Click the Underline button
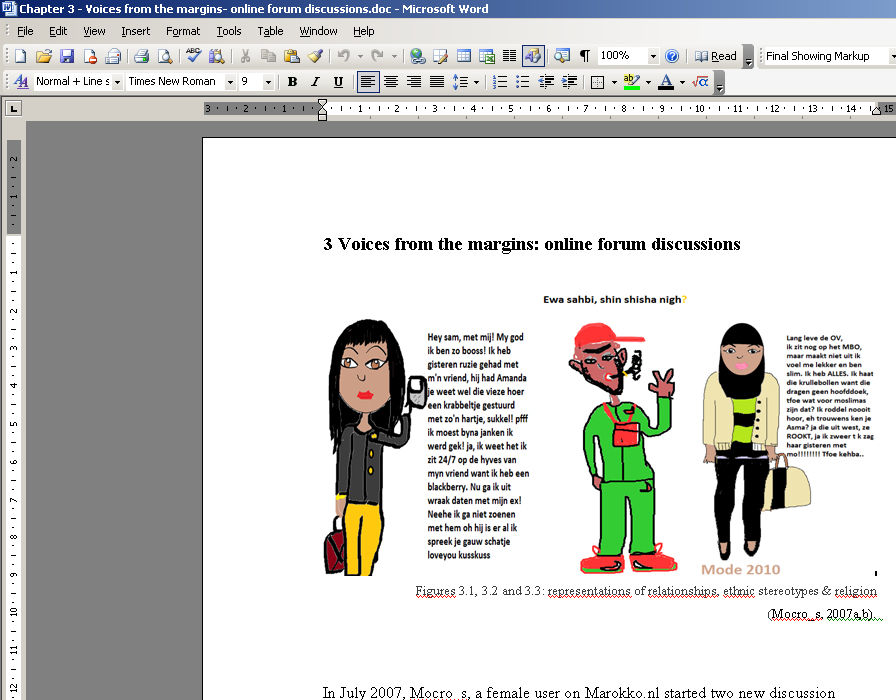Screen dimensions: 896x700 (x=338, y=82)
